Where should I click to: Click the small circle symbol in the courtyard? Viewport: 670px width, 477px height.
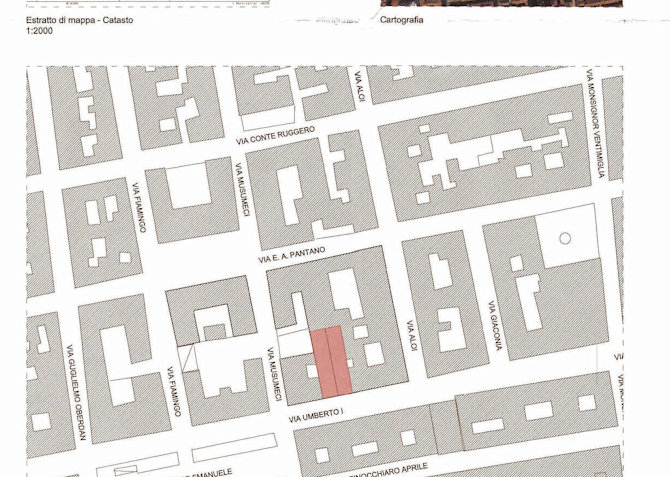click(x=565, y=238)
